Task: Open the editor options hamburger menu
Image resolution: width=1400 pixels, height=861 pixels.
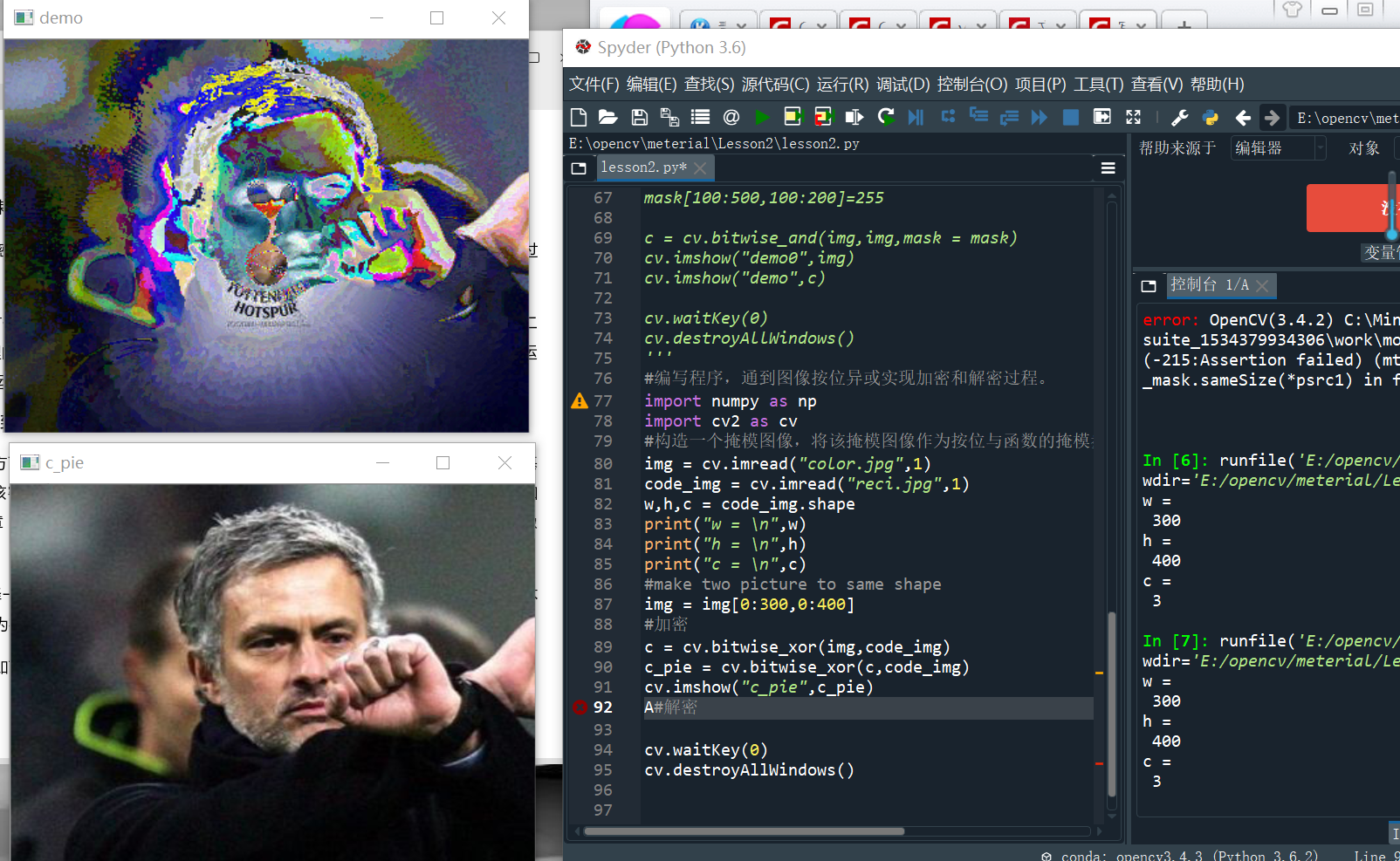Action: click(x=1108, y=167)
